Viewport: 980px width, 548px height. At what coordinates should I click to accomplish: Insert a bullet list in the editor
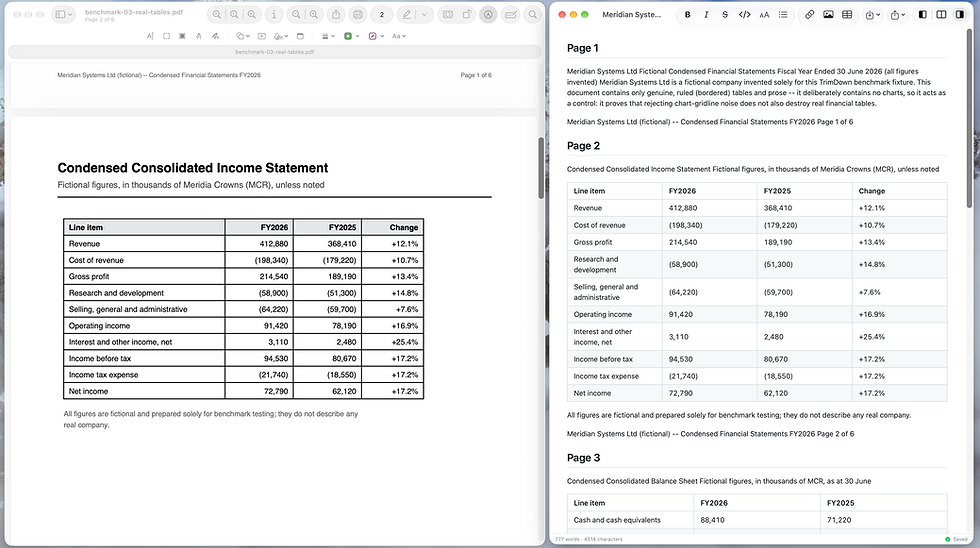(783, 14)
